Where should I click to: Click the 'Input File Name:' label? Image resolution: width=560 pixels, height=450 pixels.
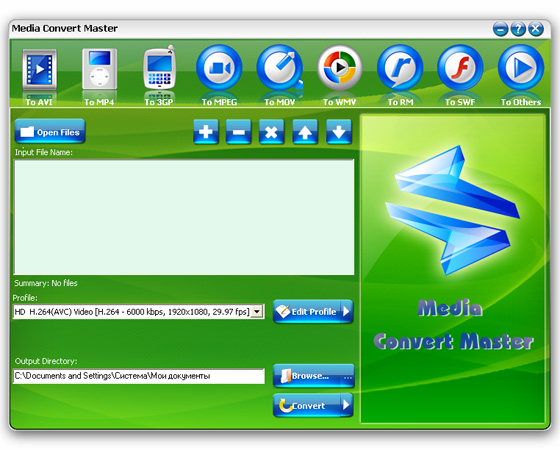[x=44, y=152]
